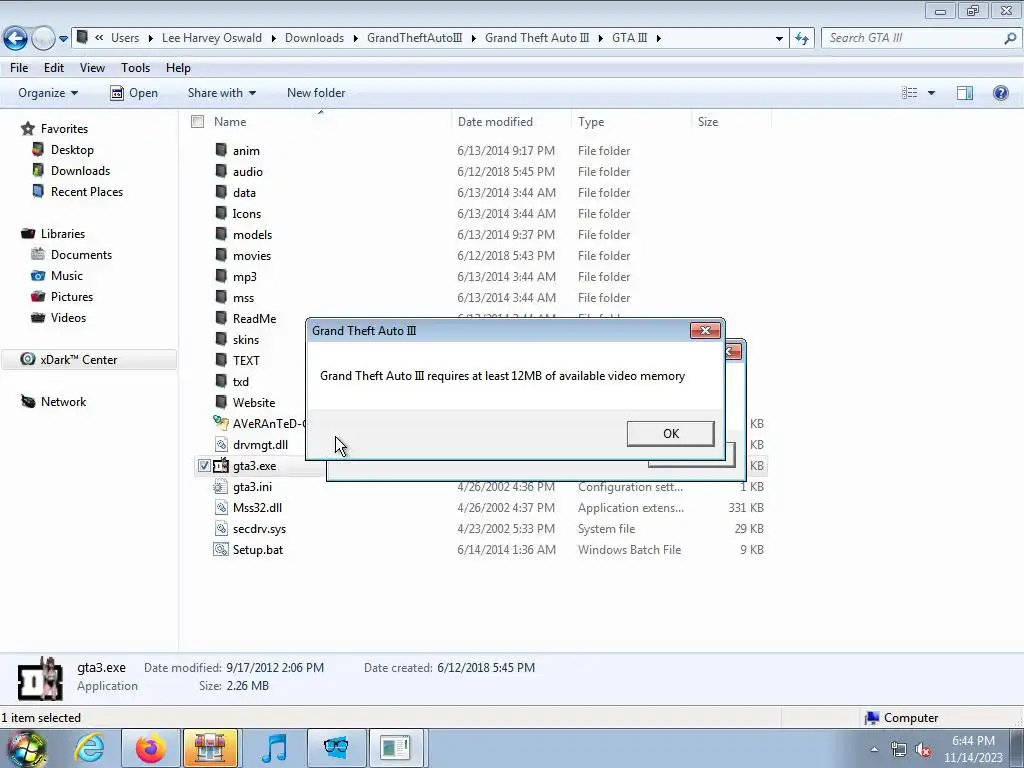Viewport: 1024px width, 768px height.
Task: Select Favorites in the navigation pane
Action: [64, 129]
